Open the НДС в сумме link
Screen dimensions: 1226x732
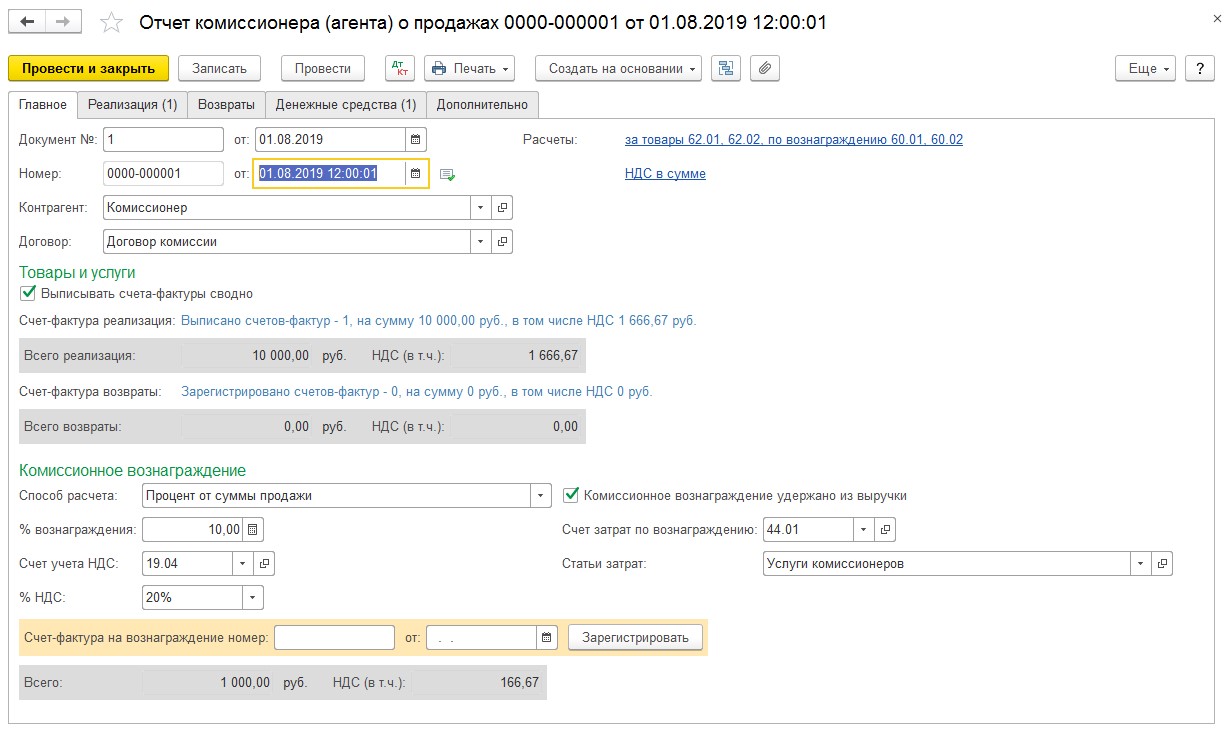665,174
